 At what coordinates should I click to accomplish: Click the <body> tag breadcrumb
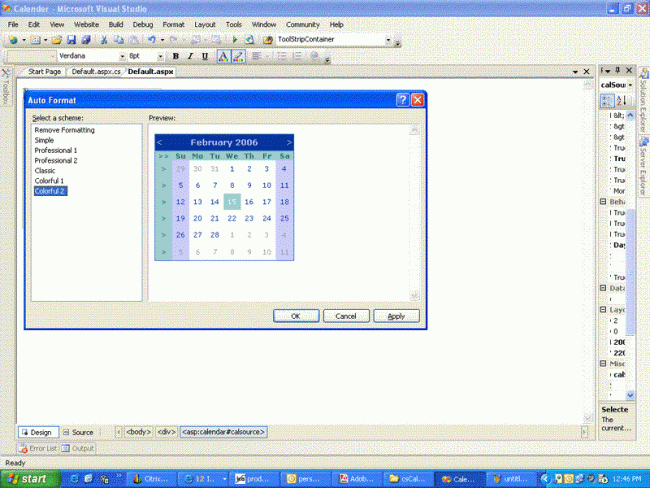pyautogui.click(x=138, y=432)
